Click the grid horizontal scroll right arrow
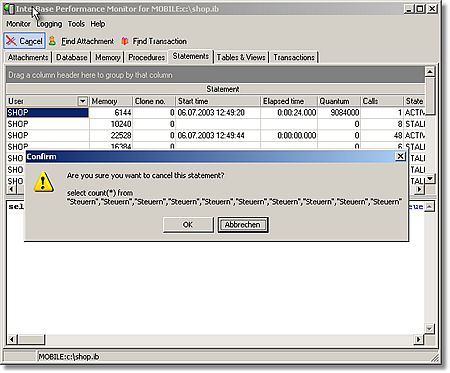450x373 pixels. [419, 189]
